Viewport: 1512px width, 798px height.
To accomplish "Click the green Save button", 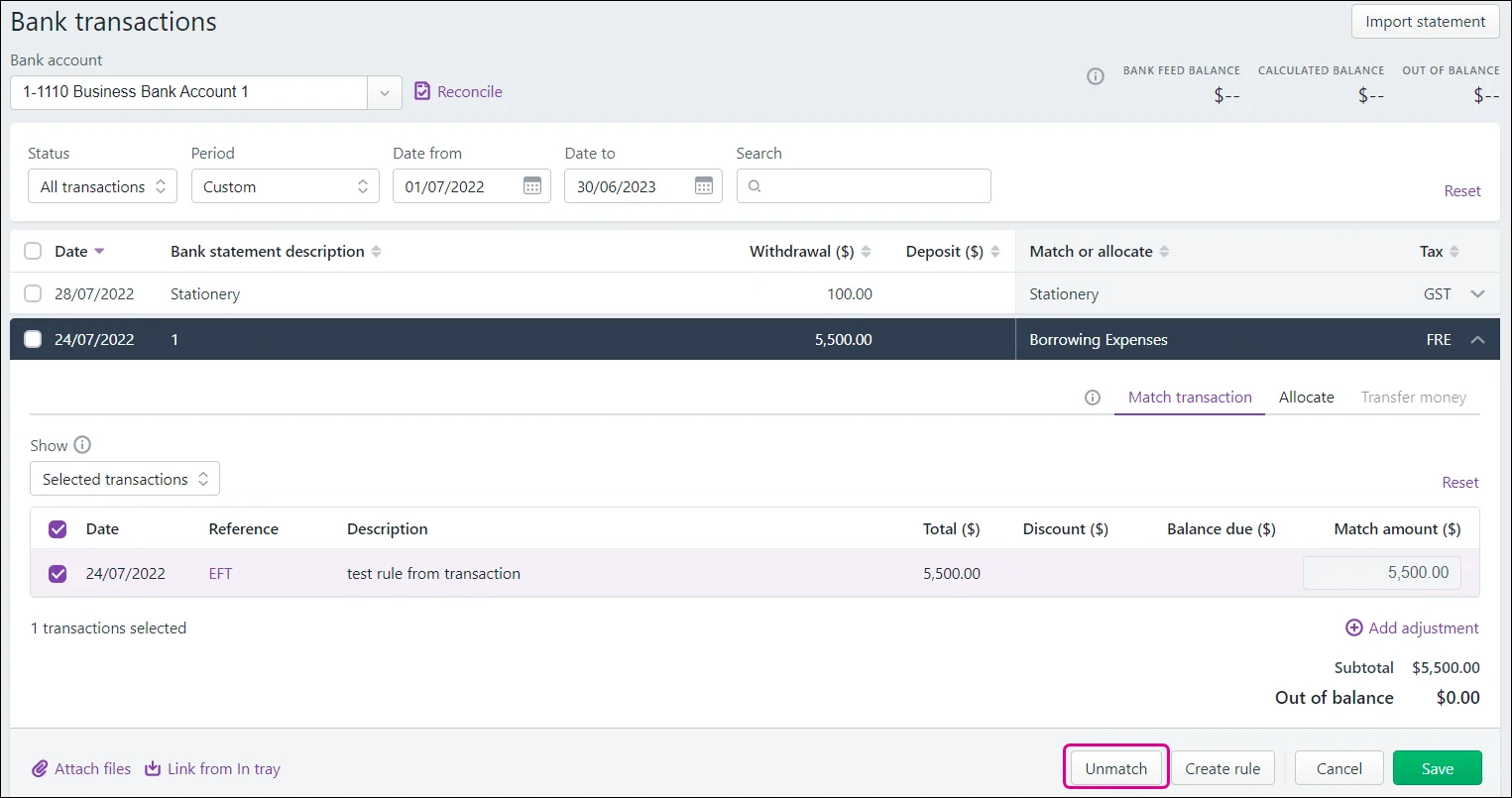I will [1438, 768].
